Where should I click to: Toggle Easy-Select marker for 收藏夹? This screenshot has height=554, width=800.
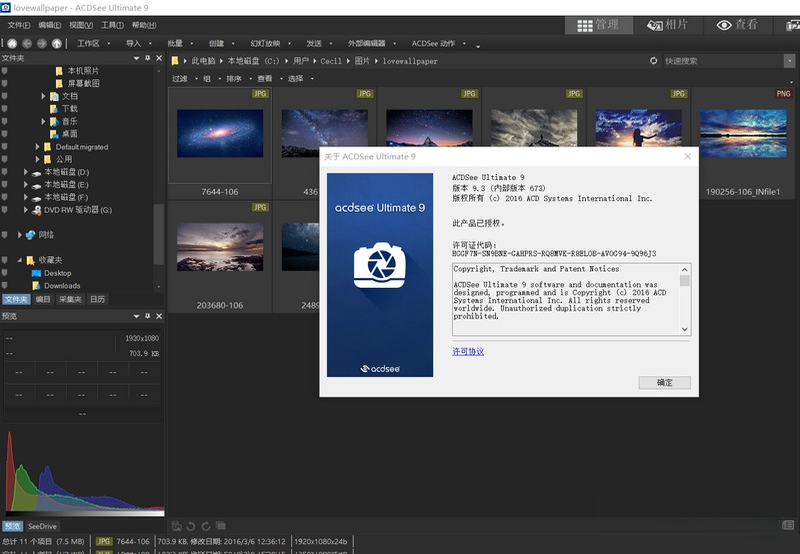5,260
